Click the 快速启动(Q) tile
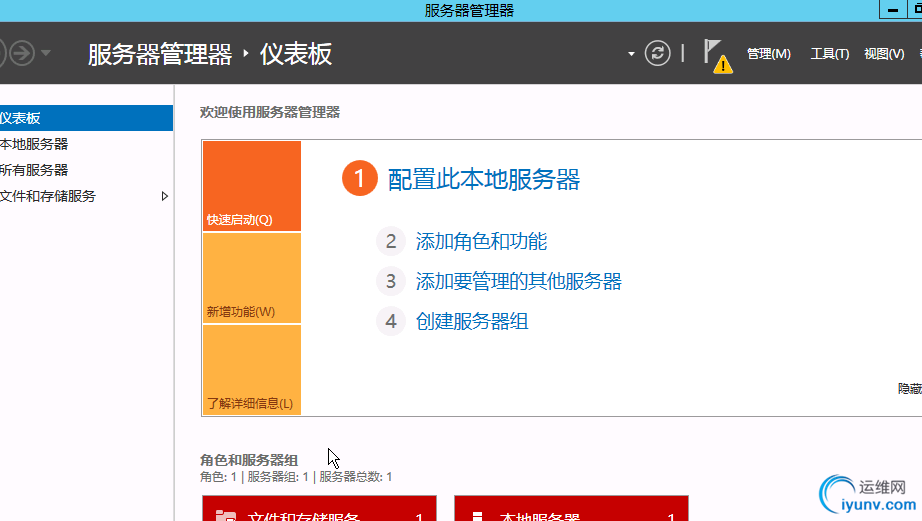922x521 pixels. (252, 186)
